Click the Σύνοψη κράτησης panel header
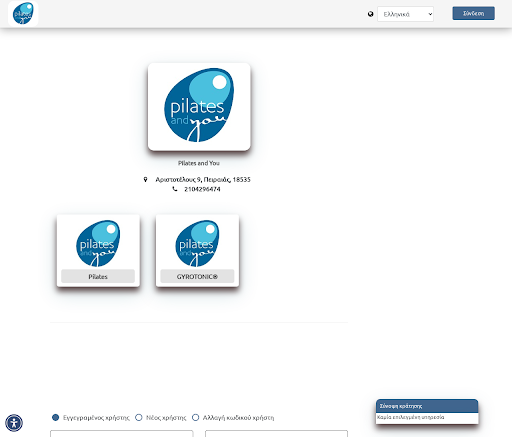Viewport: 512px width, 437px height. point(427,406)
